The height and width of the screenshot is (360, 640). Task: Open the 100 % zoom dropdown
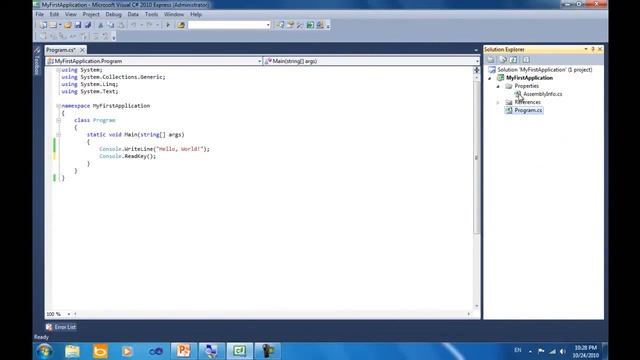click(x=69, y=314)
